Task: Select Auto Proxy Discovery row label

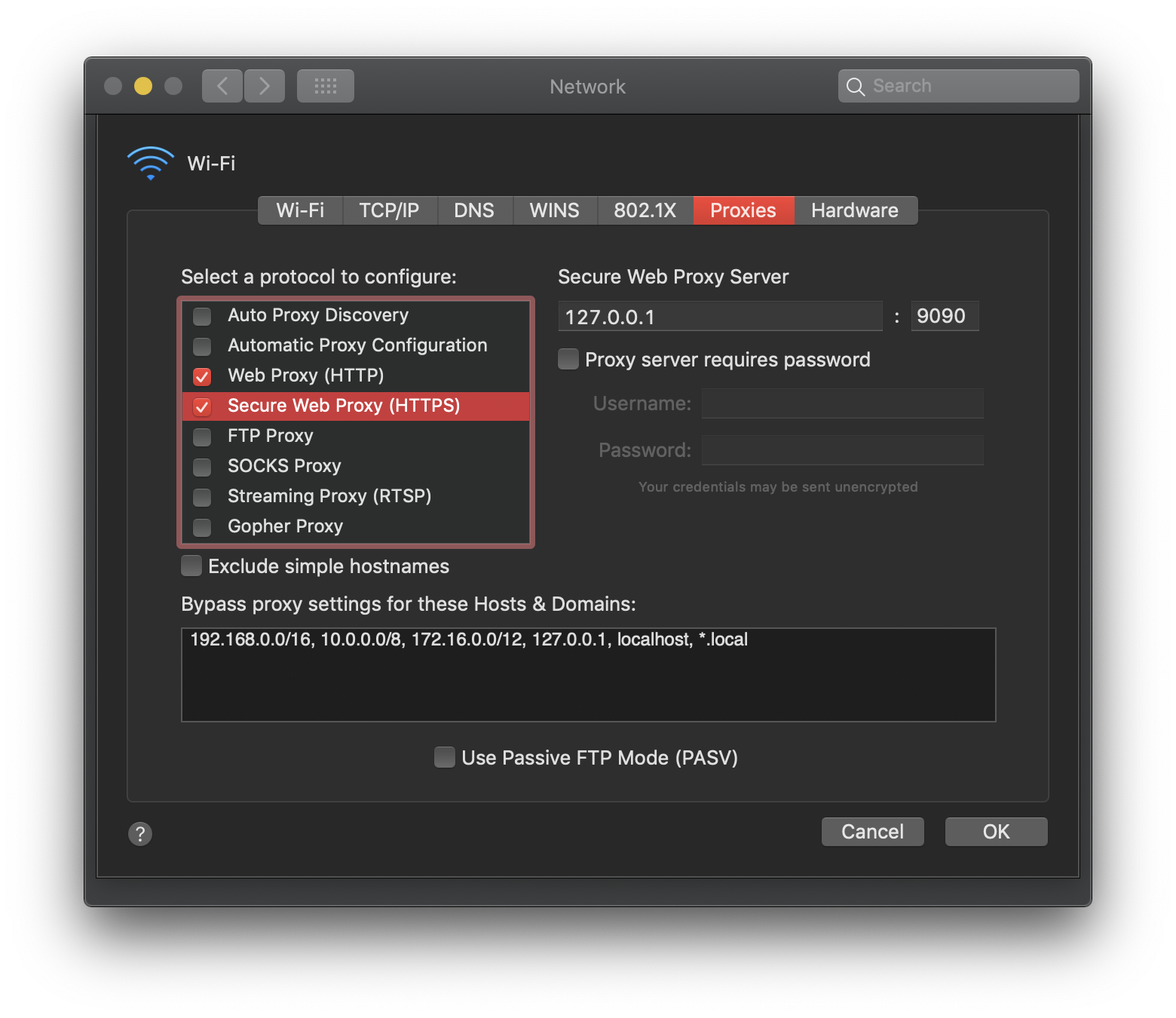Action: click(x=318, y=315)
